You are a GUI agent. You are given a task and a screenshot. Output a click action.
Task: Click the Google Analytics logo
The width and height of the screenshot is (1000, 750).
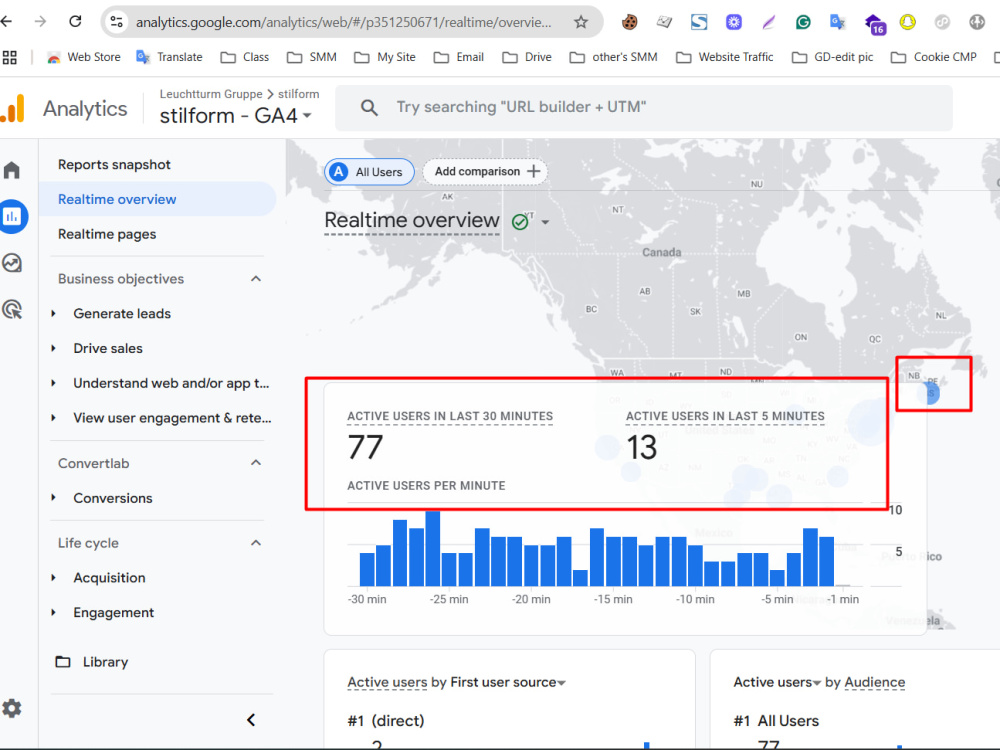coord(13,108)
